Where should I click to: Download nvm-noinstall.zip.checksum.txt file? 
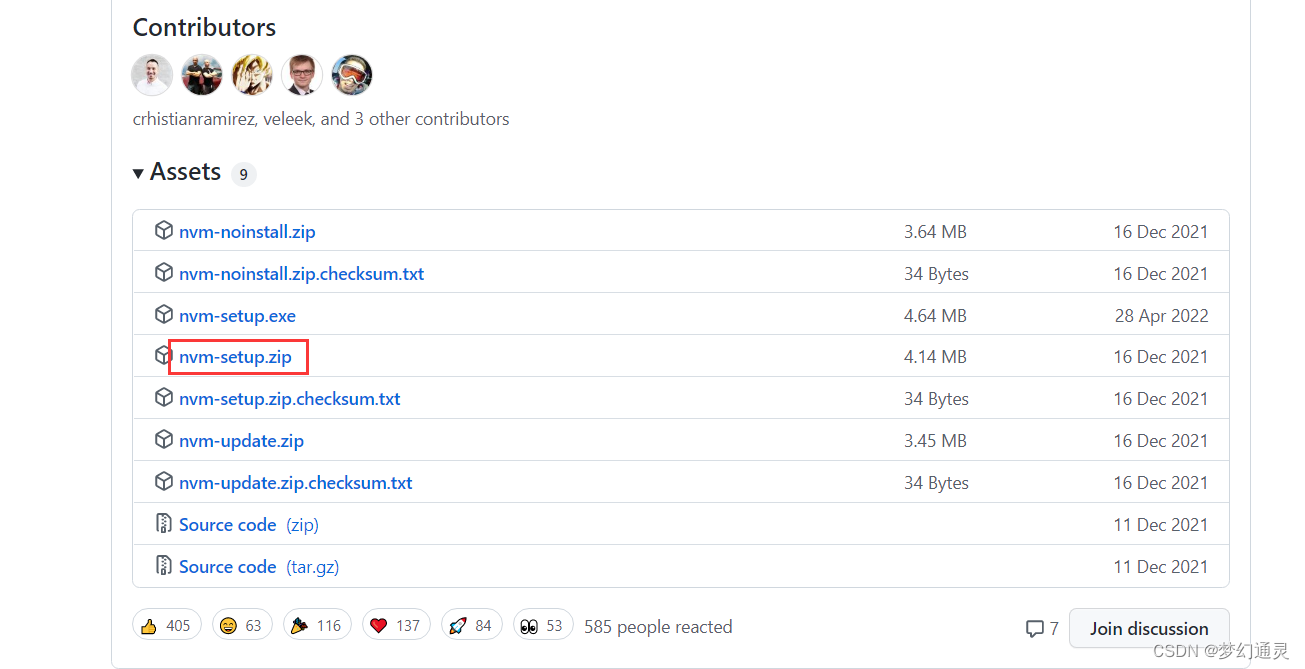(301, 274)
